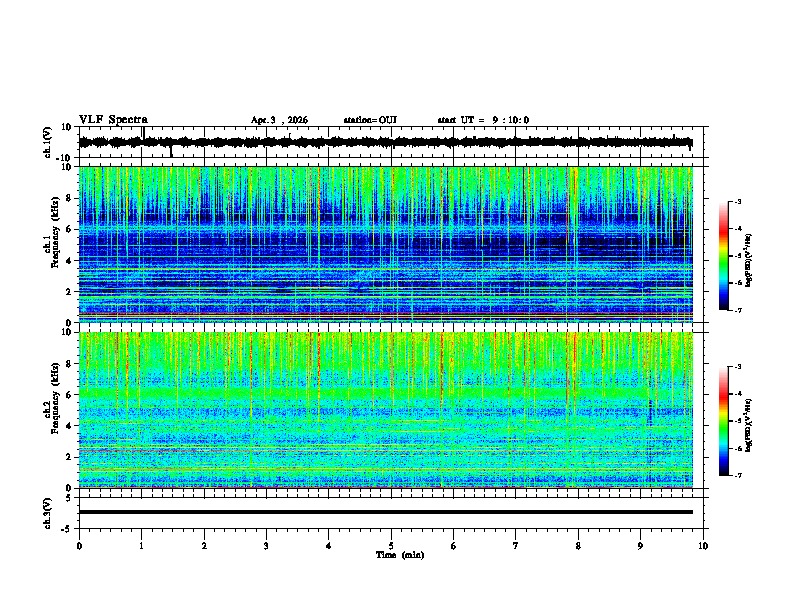Click the time axis tick label "4"
792x612 pixels.
pyautogui.click(x=329, y=546)
